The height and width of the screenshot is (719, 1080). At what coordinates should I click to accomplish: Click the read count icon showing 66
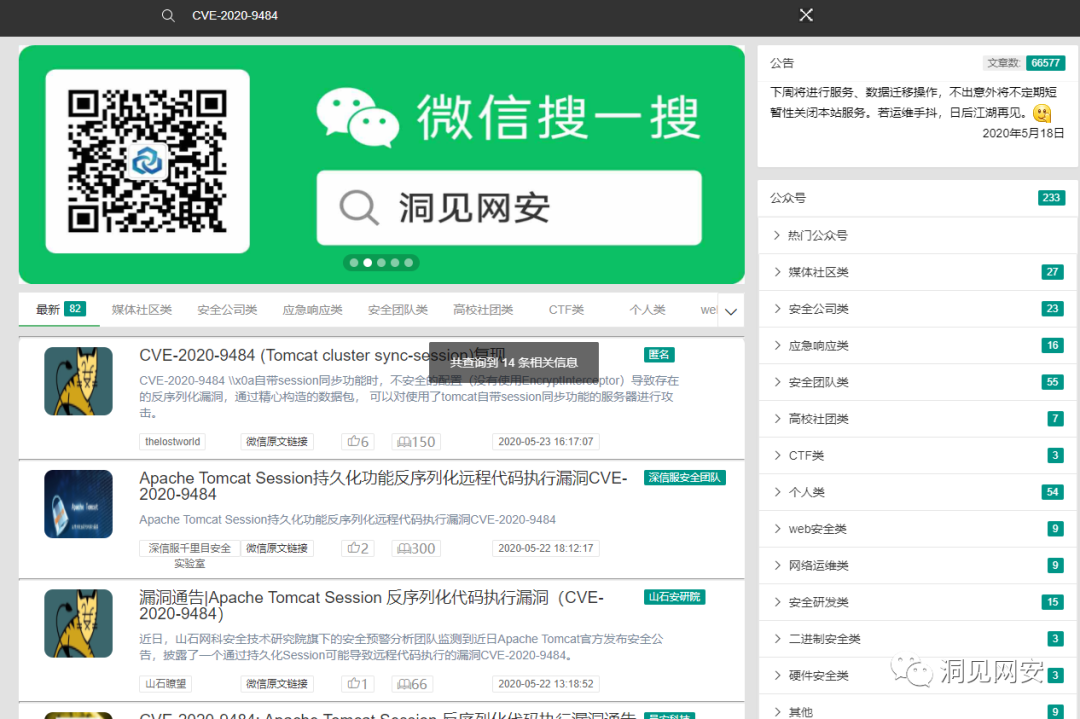[412, 684]
